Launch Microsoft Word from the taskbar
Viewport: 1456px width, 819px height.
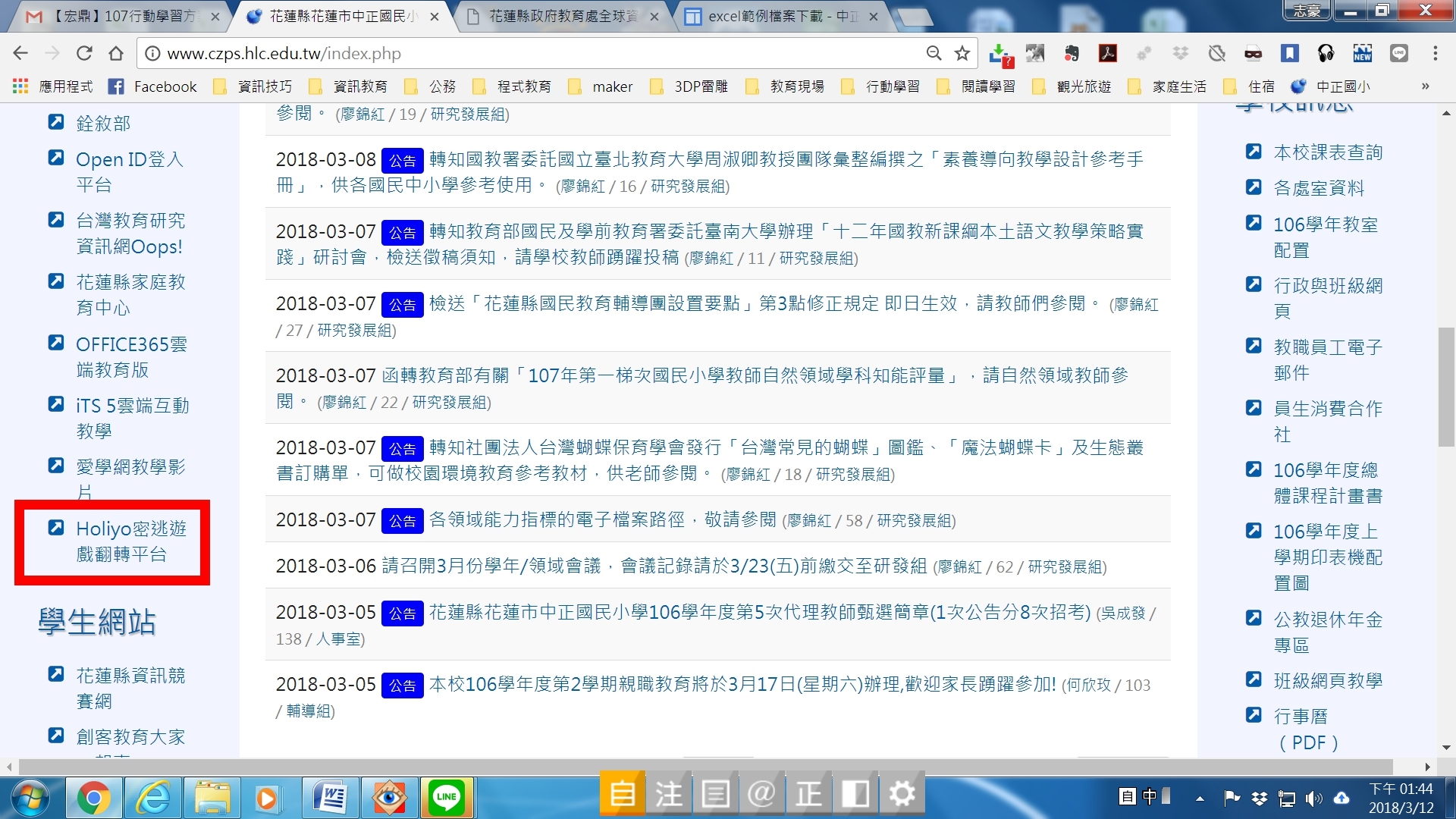pos(330,797)
